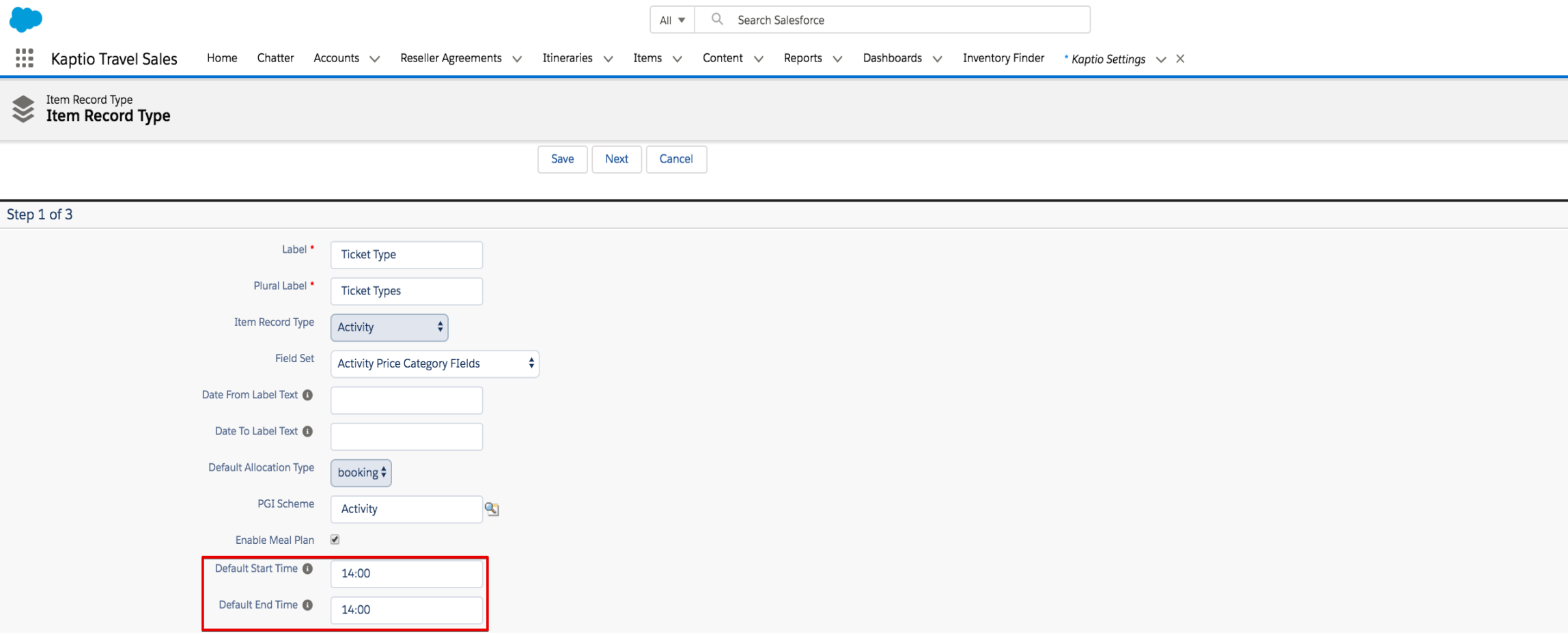The height and width of the screenshot is (634, 1568).
Task: Open the PGI Scheme lookup icon
Action: coord(492,509)
